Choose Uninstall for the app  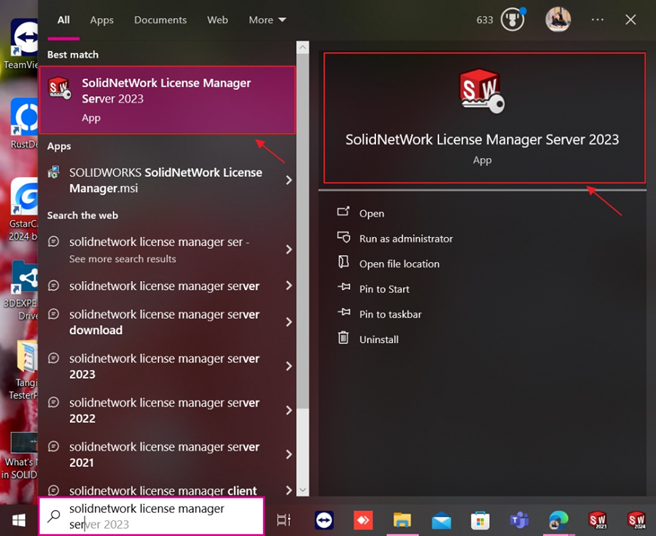coord(379,339)
